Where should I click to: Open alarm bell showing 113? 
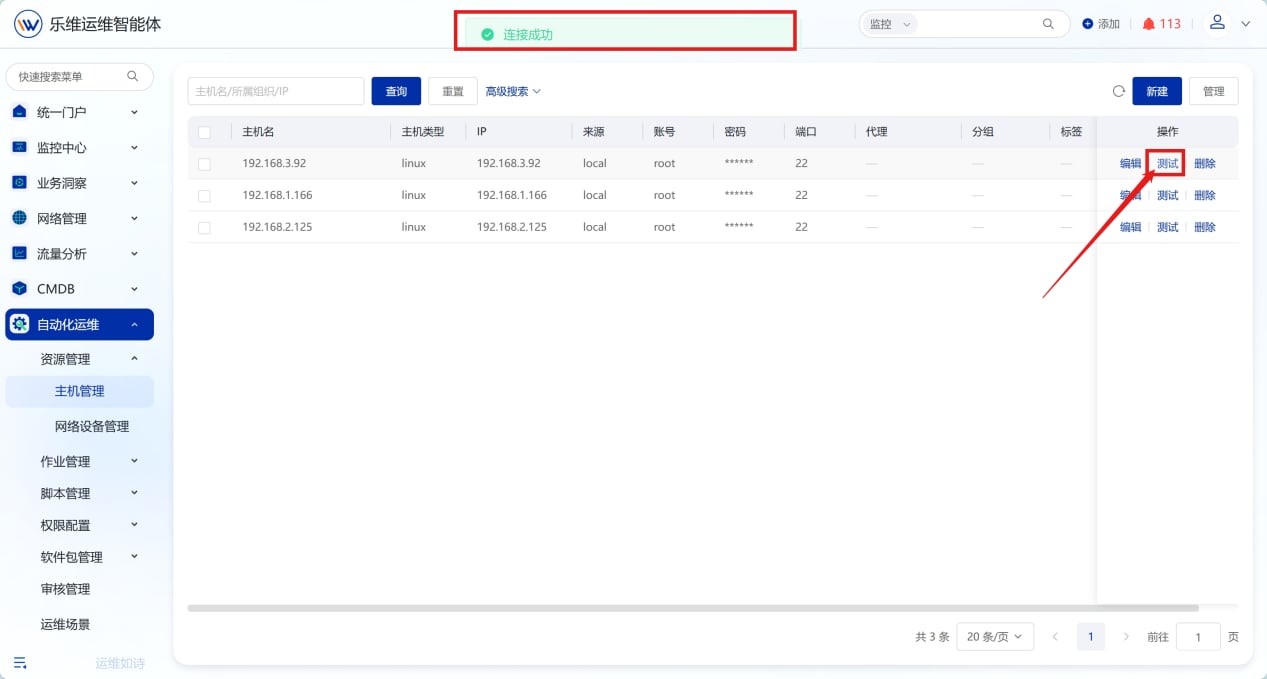click(x=1149, y=24)
